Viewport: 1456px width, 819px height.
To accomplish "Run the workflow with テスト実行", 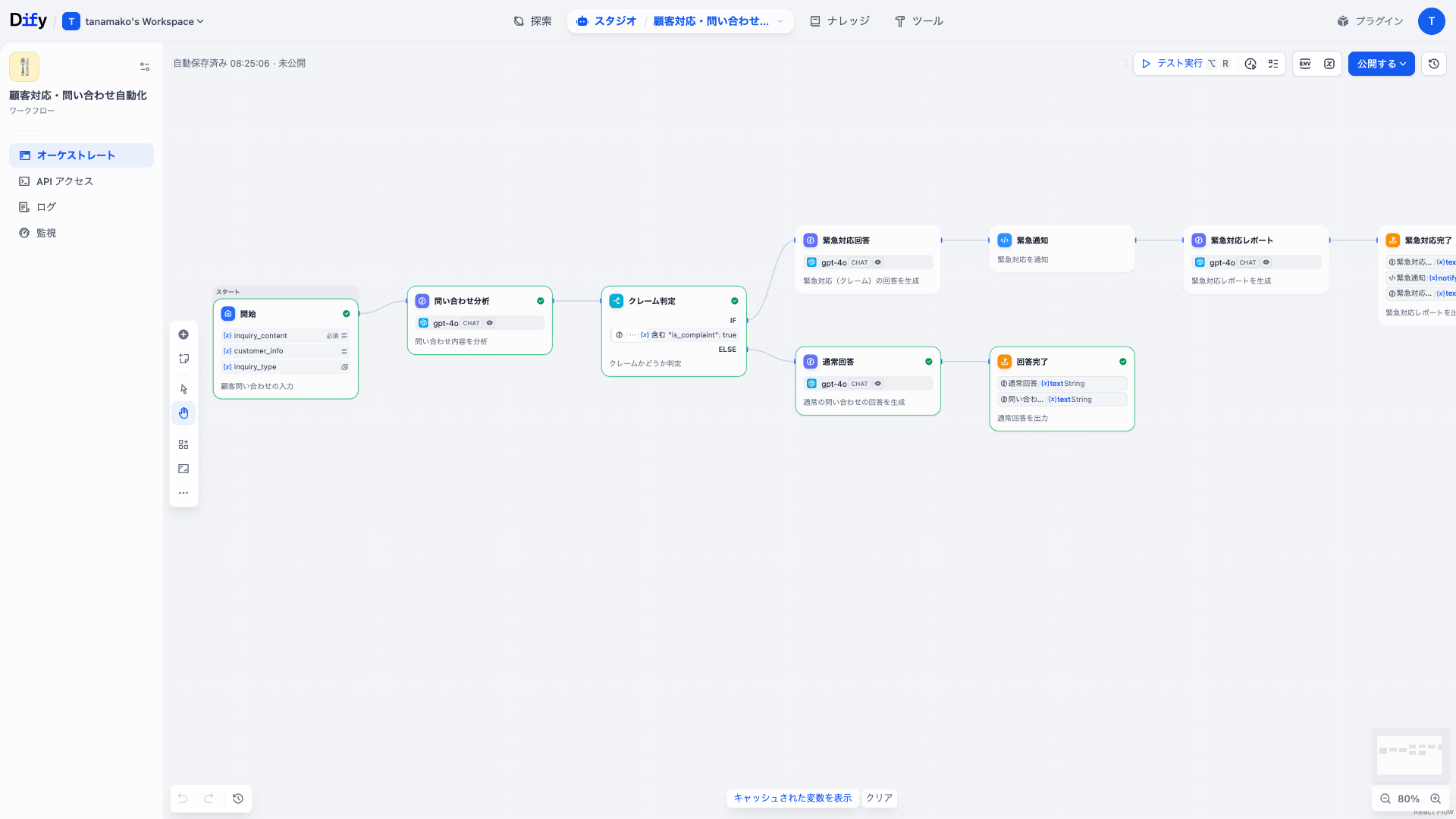I will coord(1176,64).
